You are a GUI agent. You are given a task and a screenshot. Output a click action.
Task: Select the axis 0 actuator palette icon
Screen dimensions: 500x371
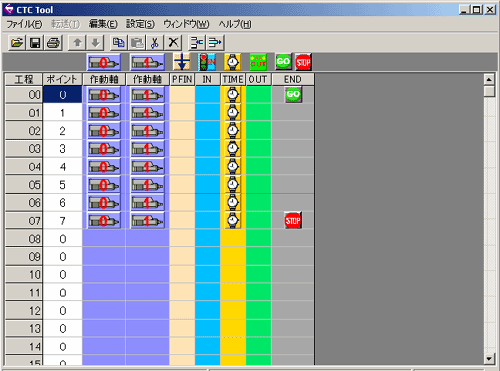pos(104,62)
